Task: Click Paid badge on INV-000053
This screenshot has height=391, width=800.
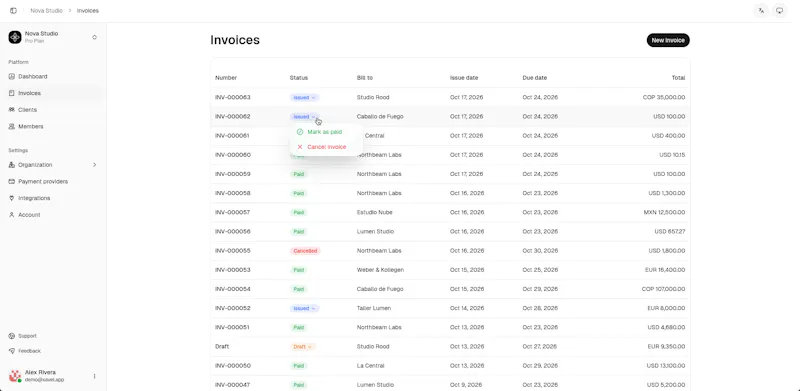Action: pos(298,270)
